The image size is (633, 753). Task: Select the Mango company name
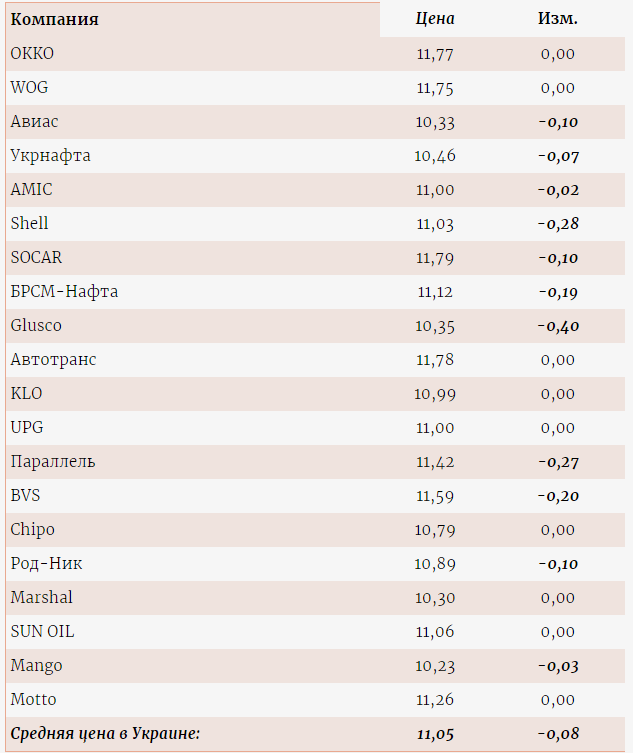(36, 666)
